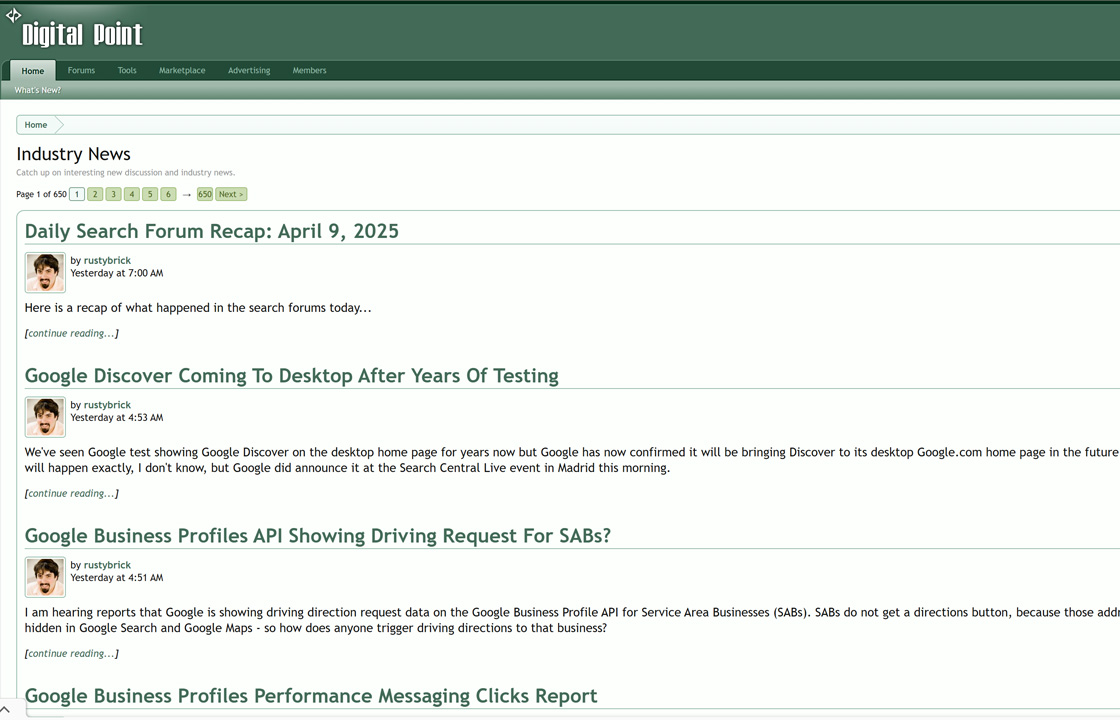
Task: Open Google Business Profiles API article title
Action: [x=318, y=536]
